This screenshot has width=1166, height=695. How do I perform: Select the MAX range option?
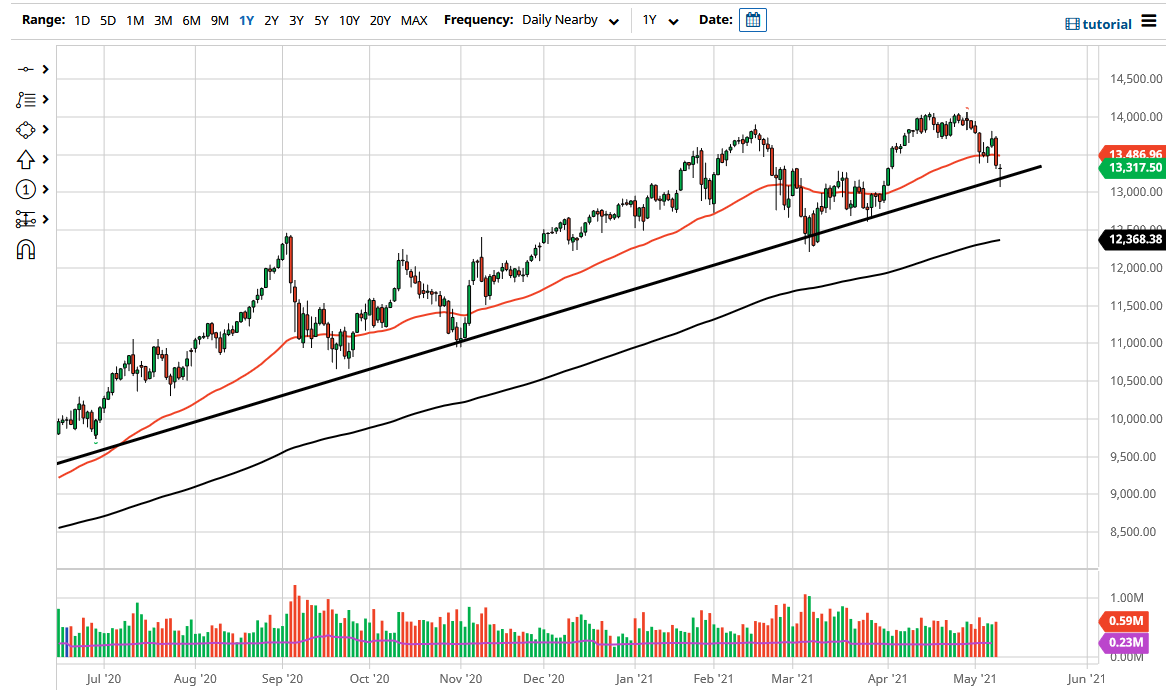[x=413, y=19]
